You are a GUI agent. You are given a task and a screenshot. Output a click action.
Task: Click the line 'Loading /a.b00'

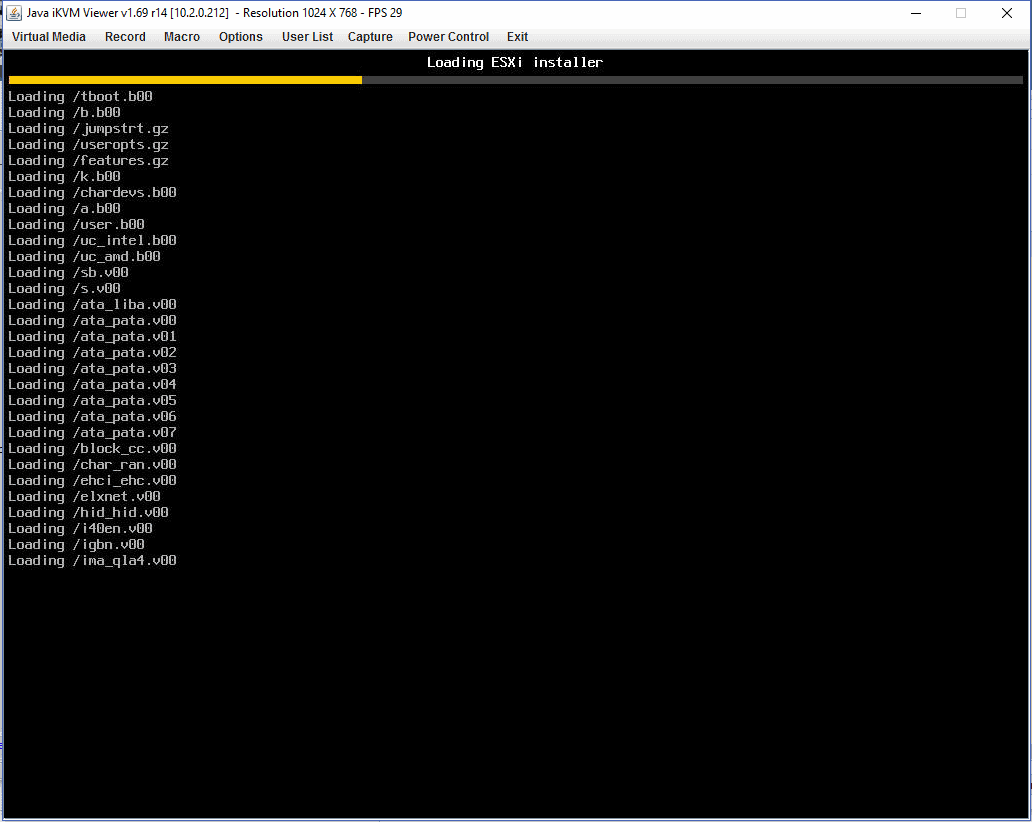(x=64, y=209)
